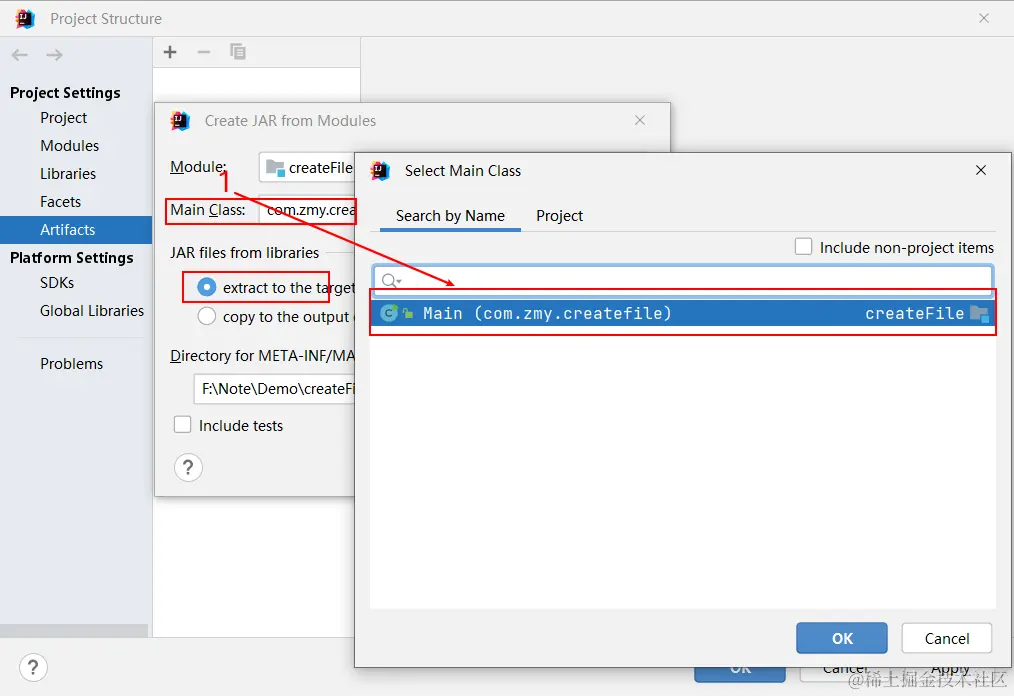Click the META-INF directory path field
Image resolution: width=1014 pixels, height=696 pixels.
[274, 389]
